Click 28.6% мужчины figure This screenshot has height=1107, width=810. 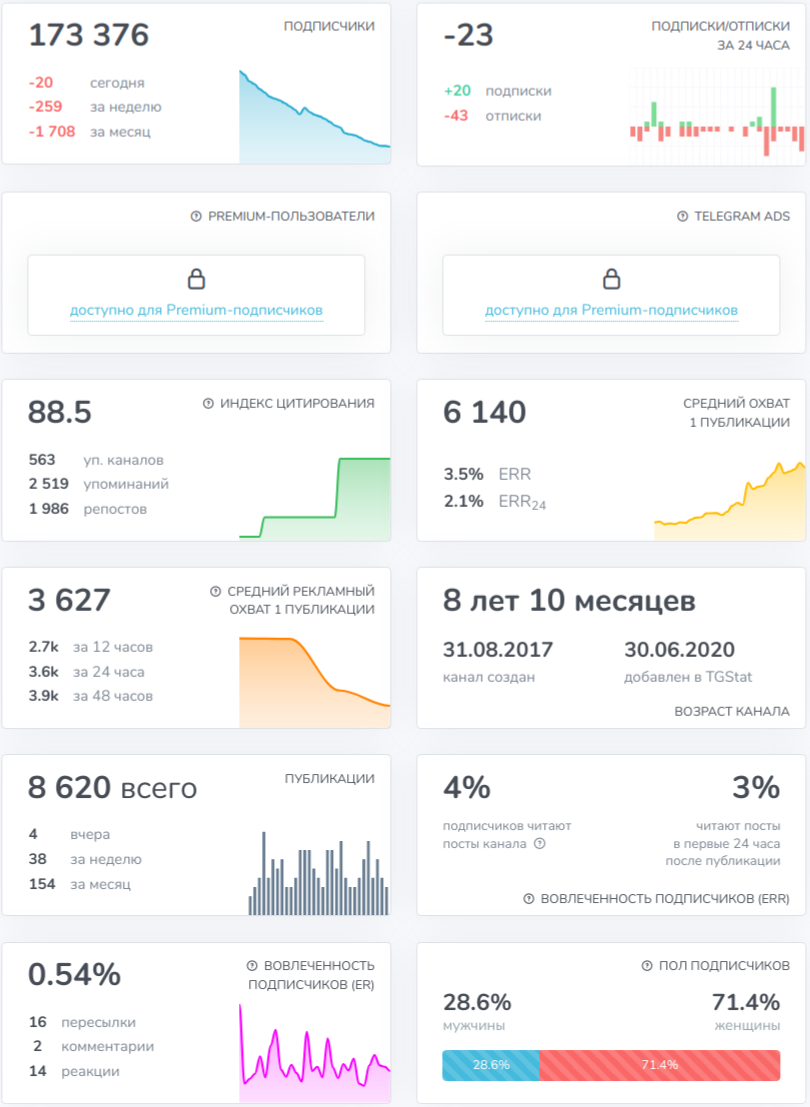[x=477, y=1003]
